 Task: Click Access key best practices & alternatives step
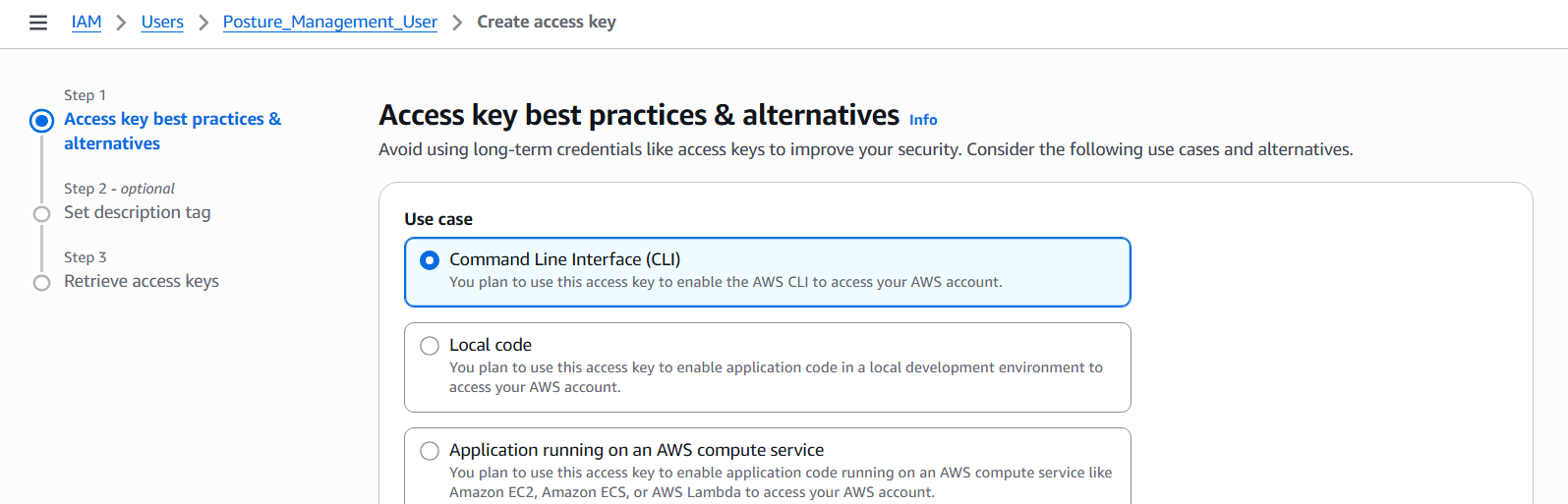point(173,131)
